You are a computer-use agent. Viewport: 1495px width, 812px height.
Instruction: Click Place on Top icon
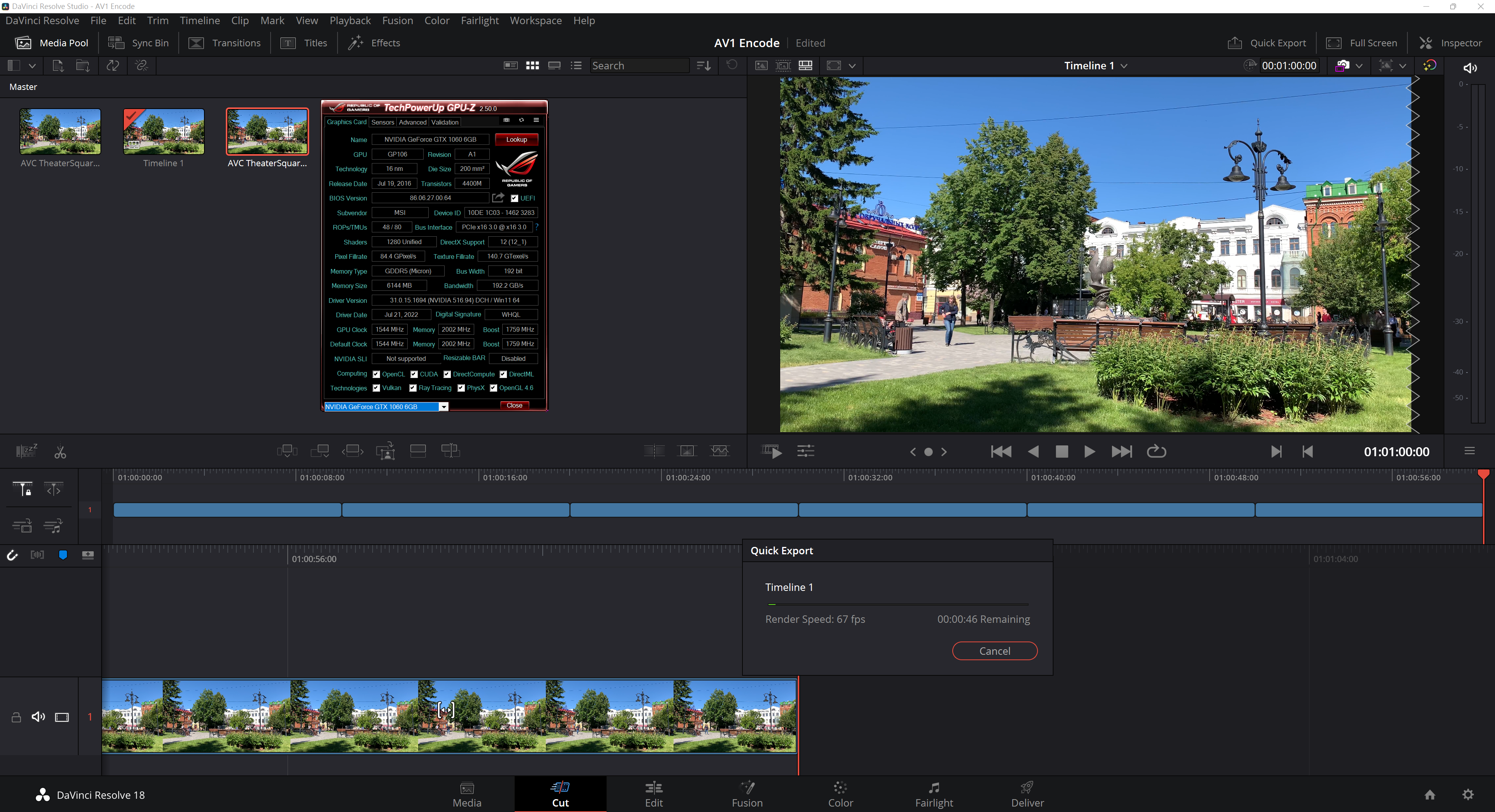[418, 451]
